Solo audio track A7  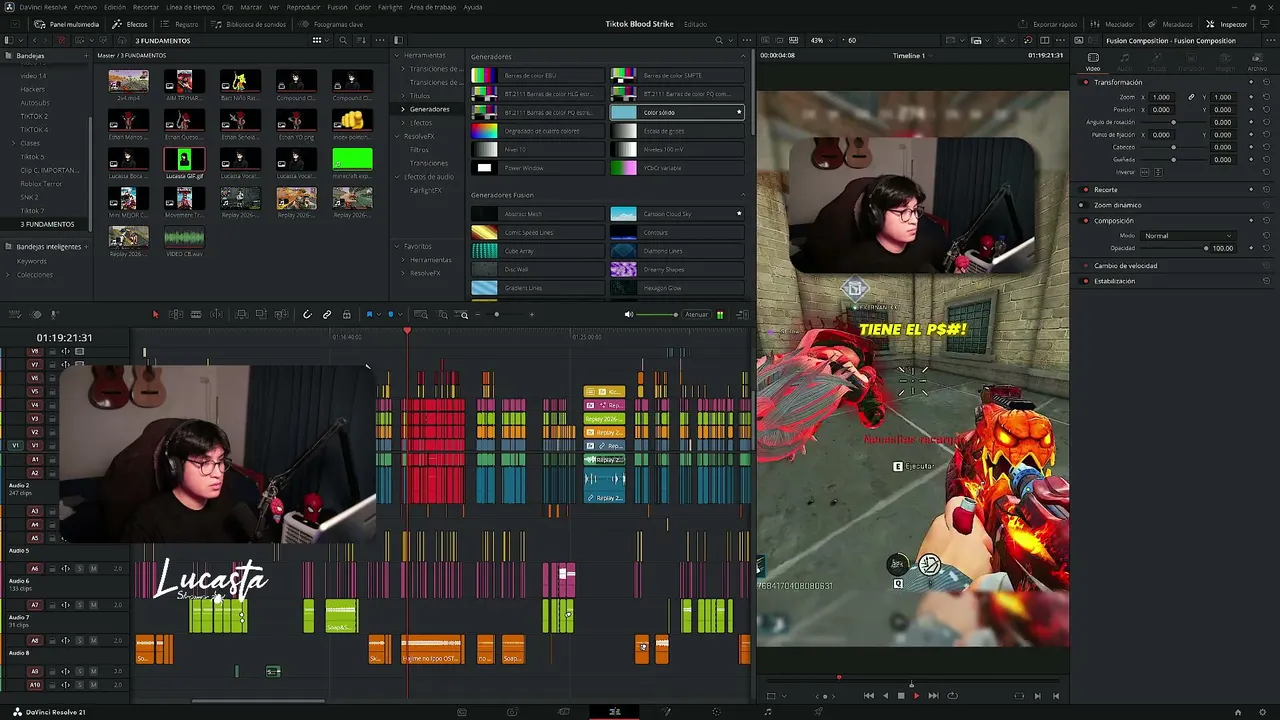(80, 605)
